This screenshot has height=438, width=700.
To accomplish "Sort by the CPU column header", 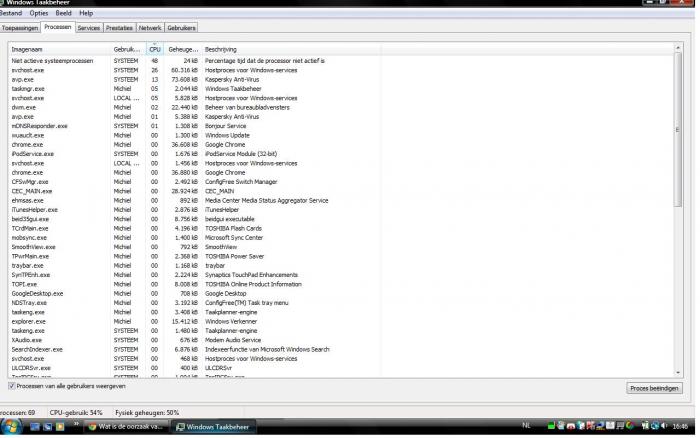I will [155, 49].
